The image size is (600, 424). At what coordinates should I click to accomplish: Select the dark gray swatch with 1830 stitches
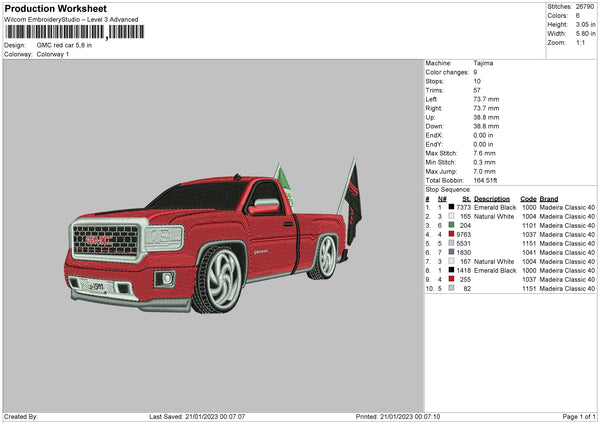(453, 252)
